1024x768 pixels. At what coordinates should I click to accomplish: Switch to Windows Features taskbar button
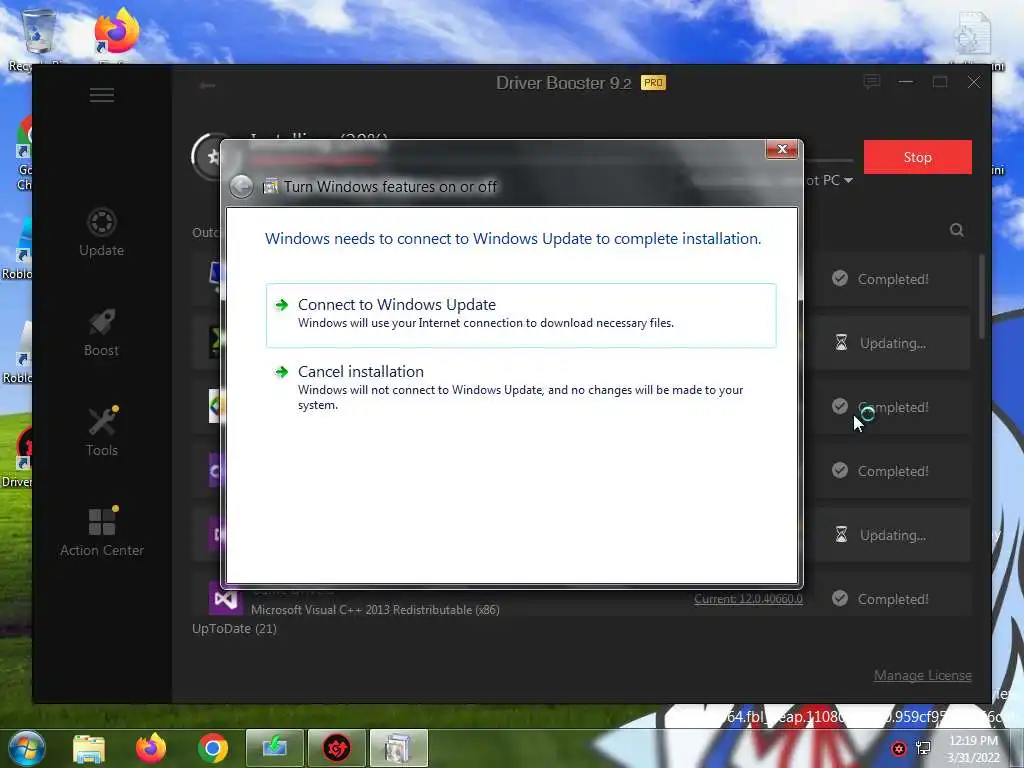pos(399,748)
